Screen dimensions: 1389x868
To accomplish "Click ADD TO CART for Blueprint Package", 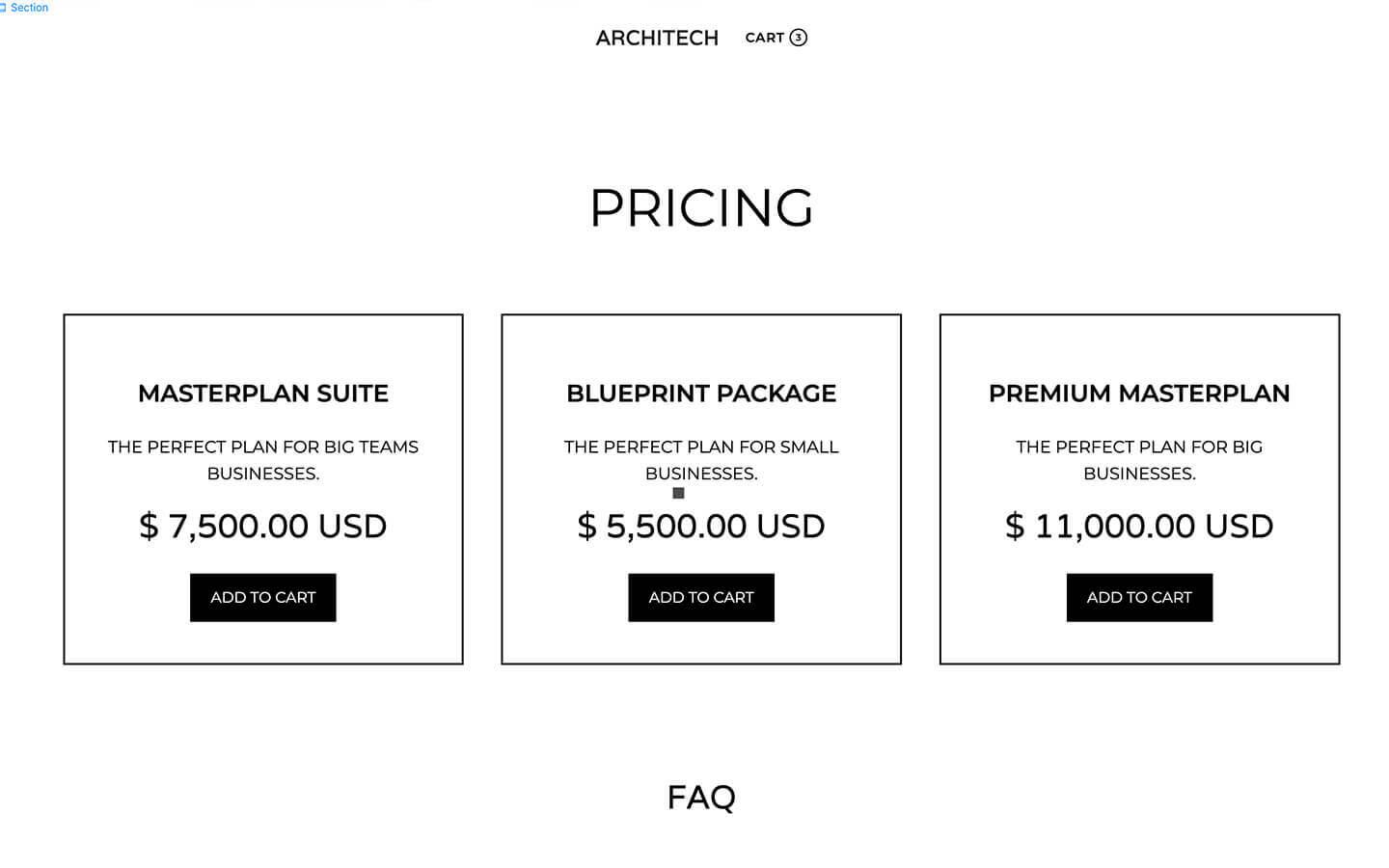I will click(x=701, y=597).
